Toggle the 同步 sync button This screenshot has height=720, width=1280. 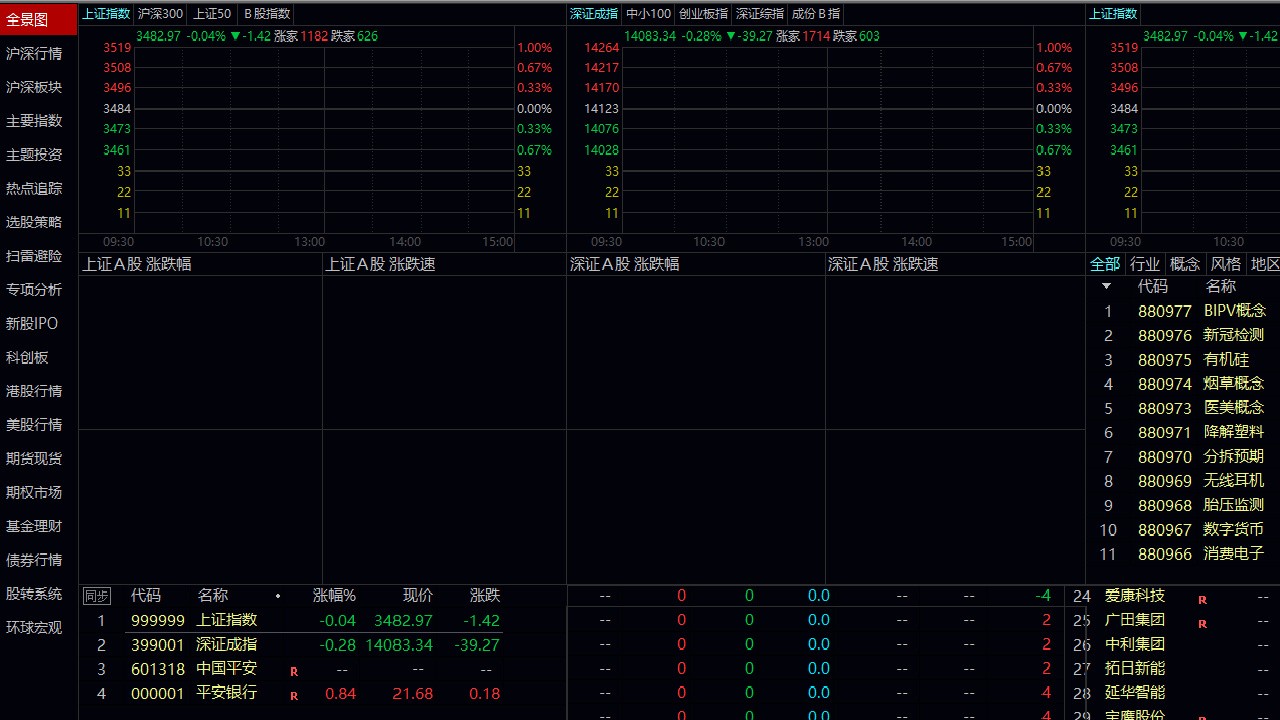[x=96, y=596]
